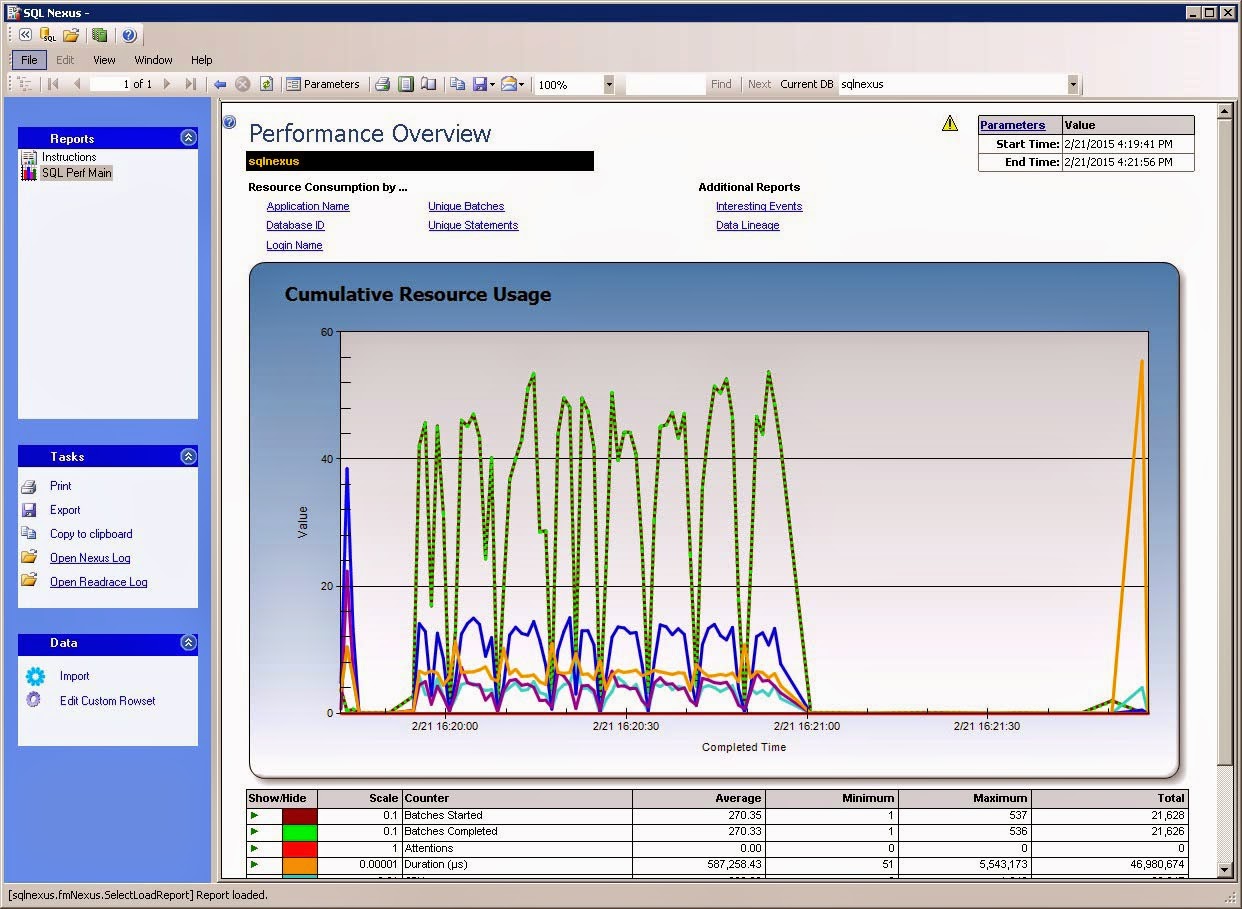Toggle visibility of Duration series

point(254,864)
